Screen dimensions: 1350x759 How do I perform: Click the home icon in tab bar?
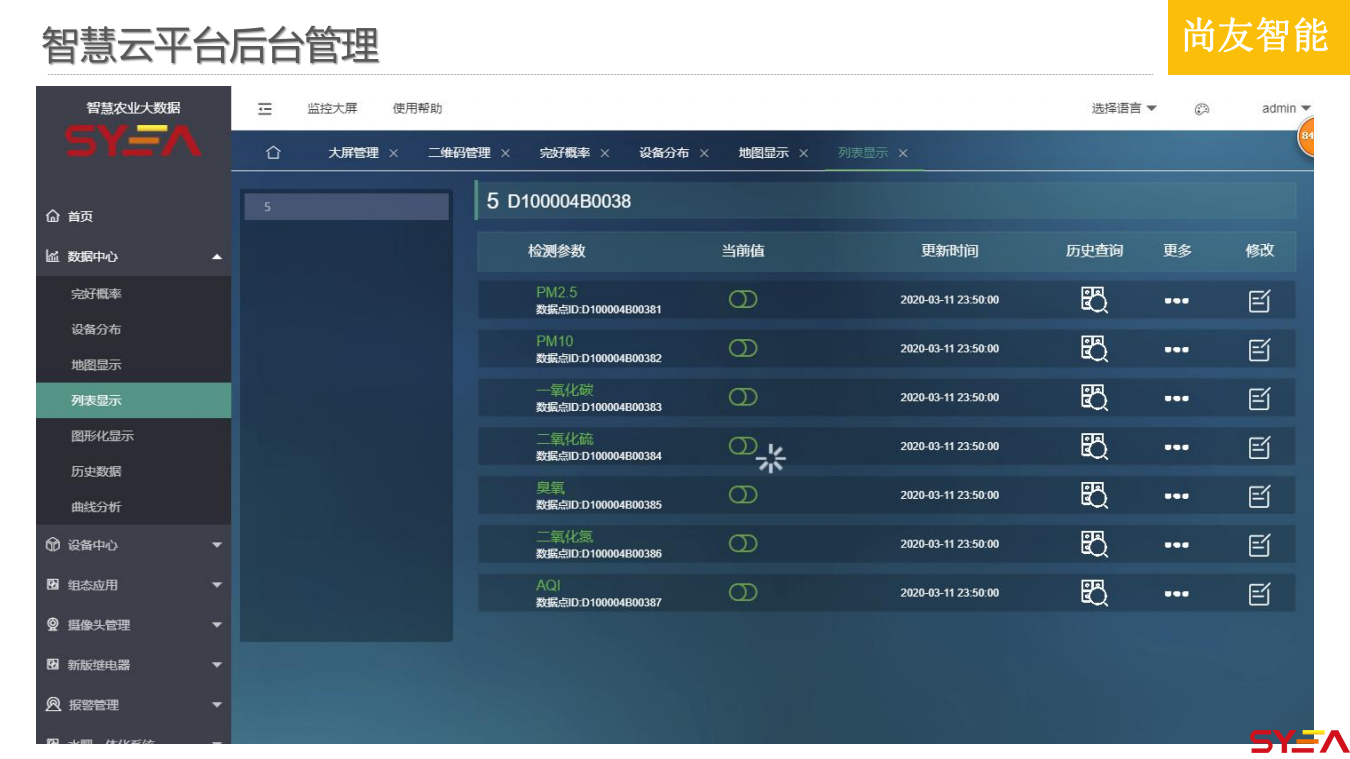coord(273,153)
